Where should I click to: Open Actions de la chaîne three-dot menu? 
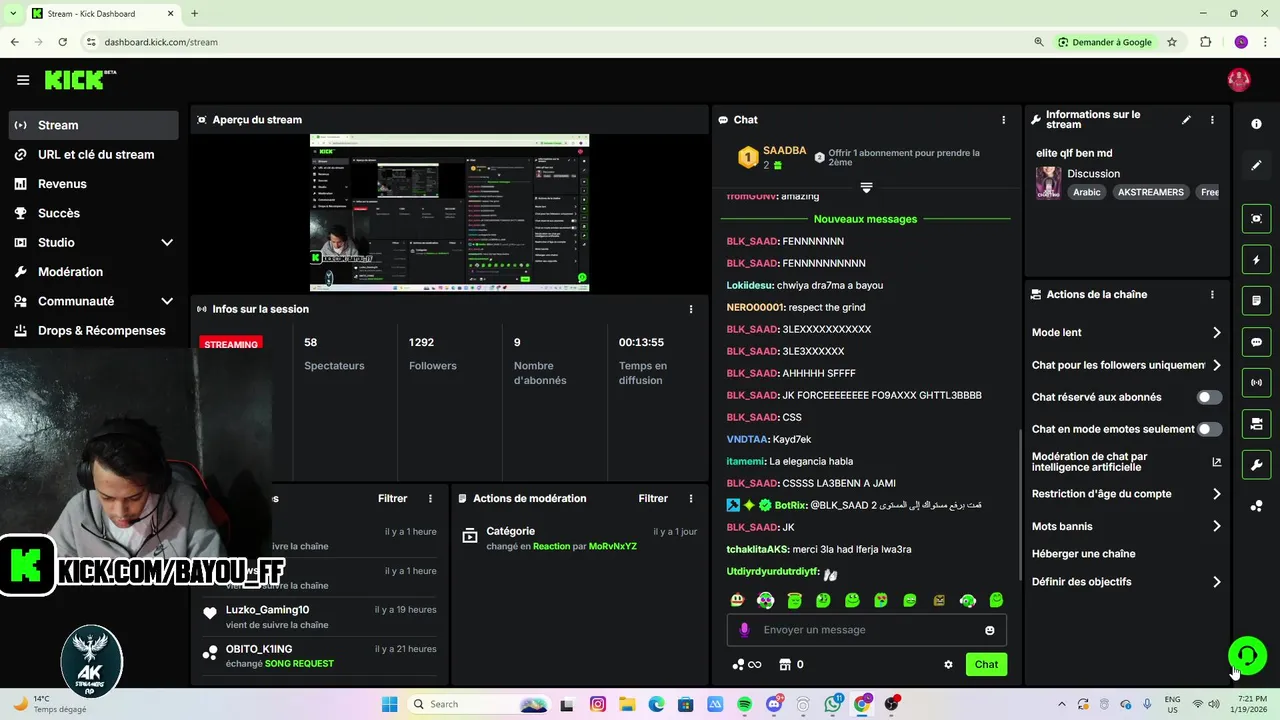1212,295
